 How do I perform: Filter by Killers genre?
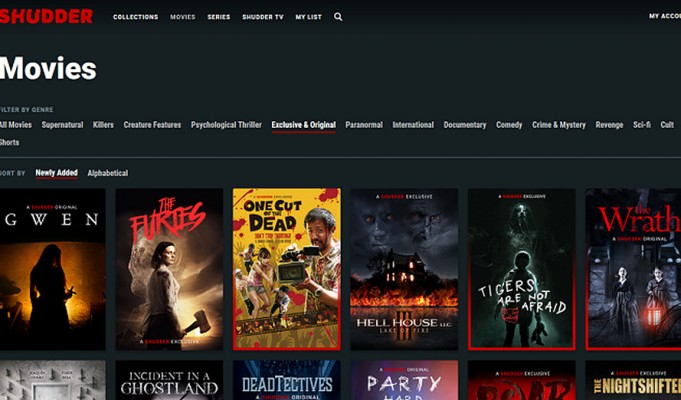coord(103,125)
